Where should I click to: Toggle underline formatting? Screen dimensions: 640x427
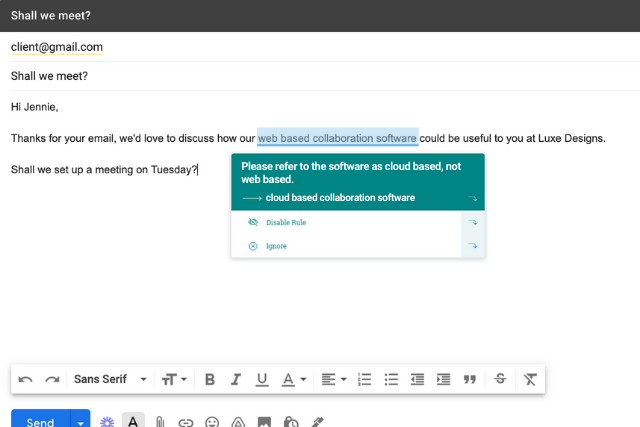[x=262, y=380]
